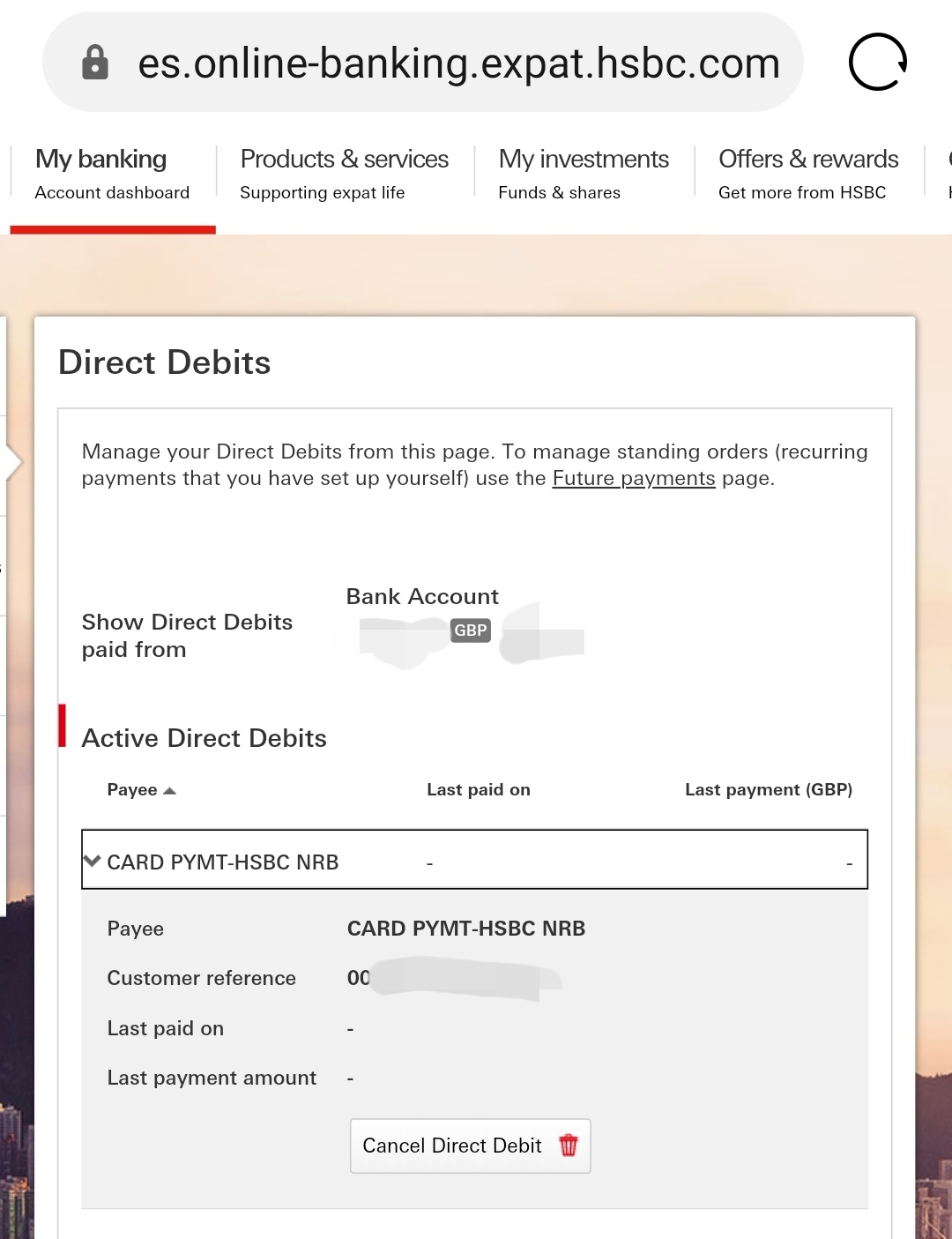This screenshot has height=1239, width=952.
Task: Click the hsbc.com URL in address bar
Action: tap(458, 63)
